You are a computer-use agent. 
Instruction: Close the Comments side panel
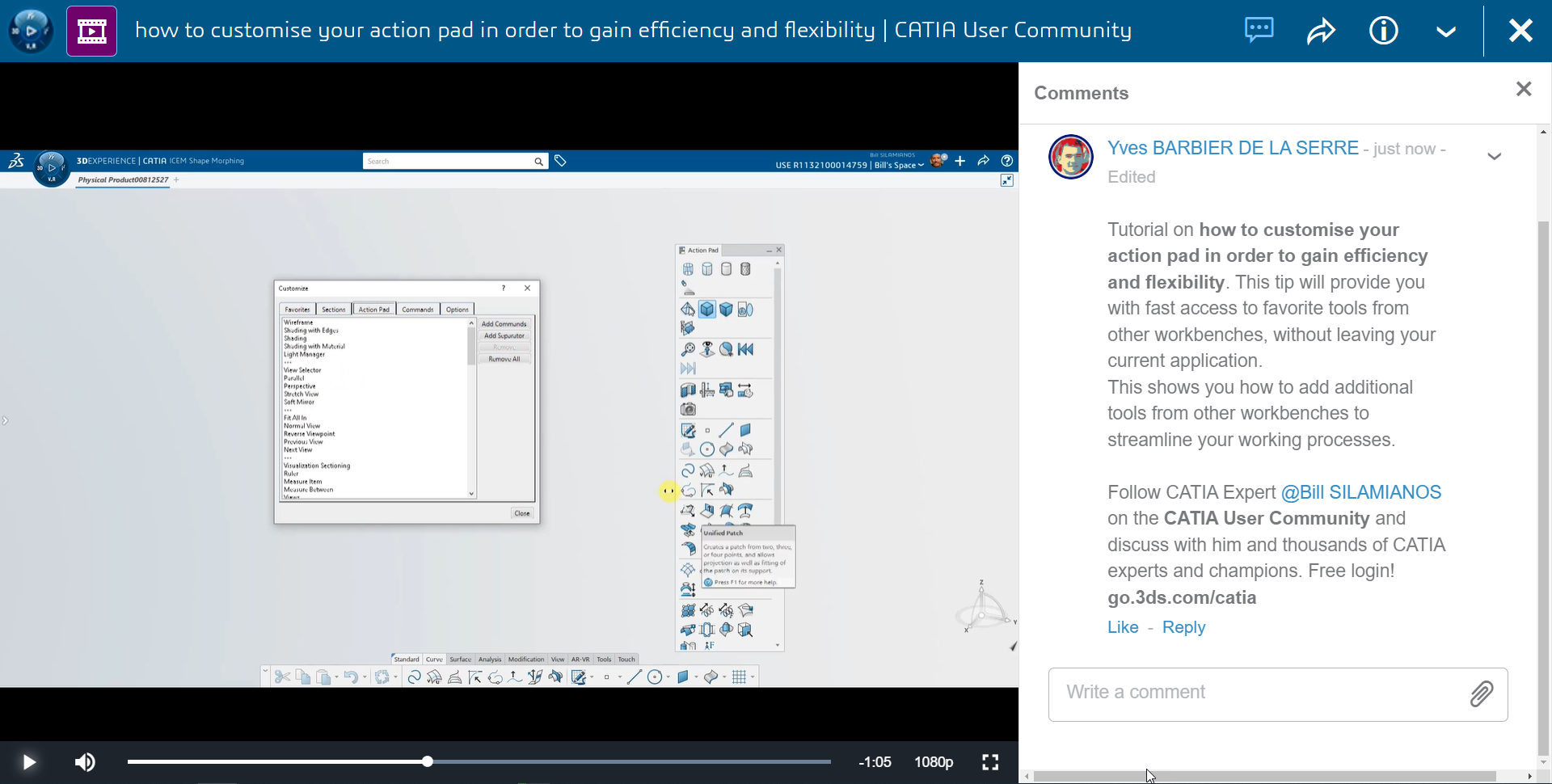1524,89
